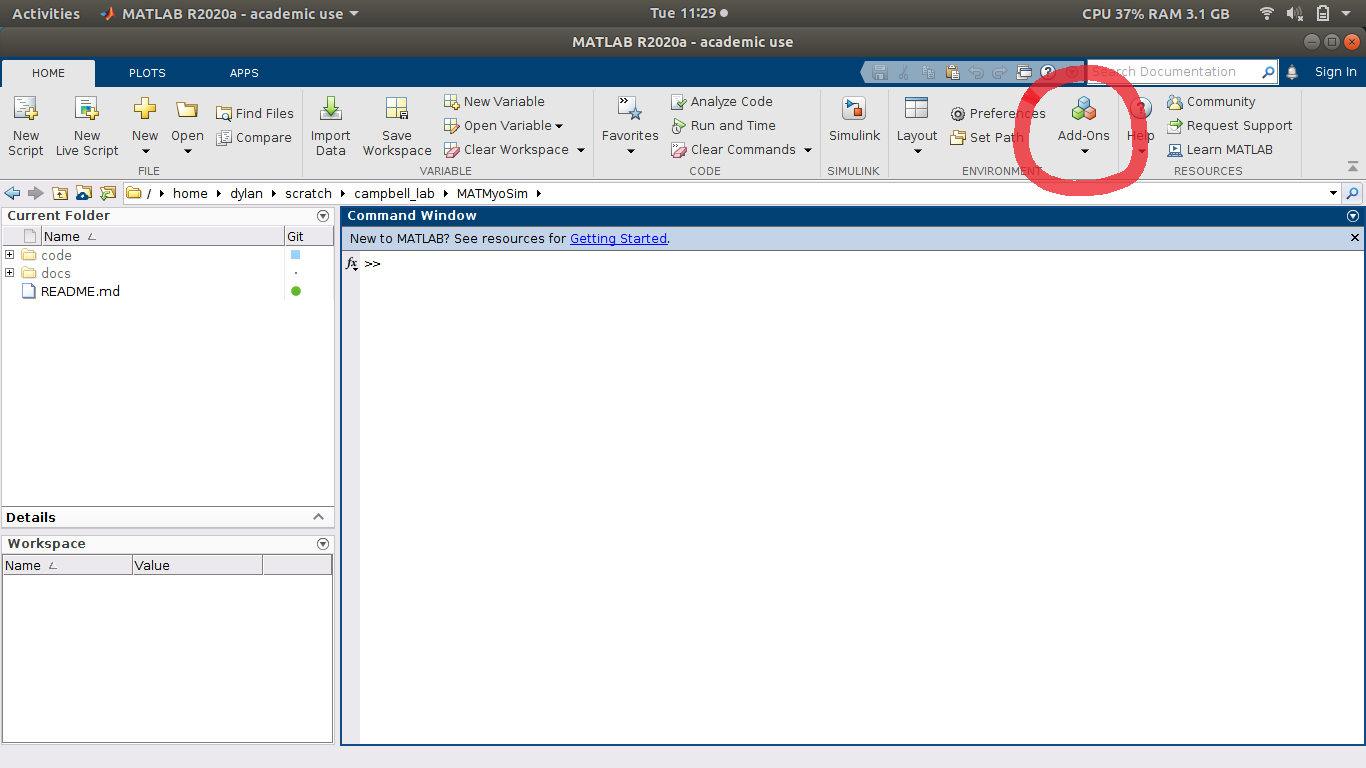Click quick access Redo icon

point(999,72)
